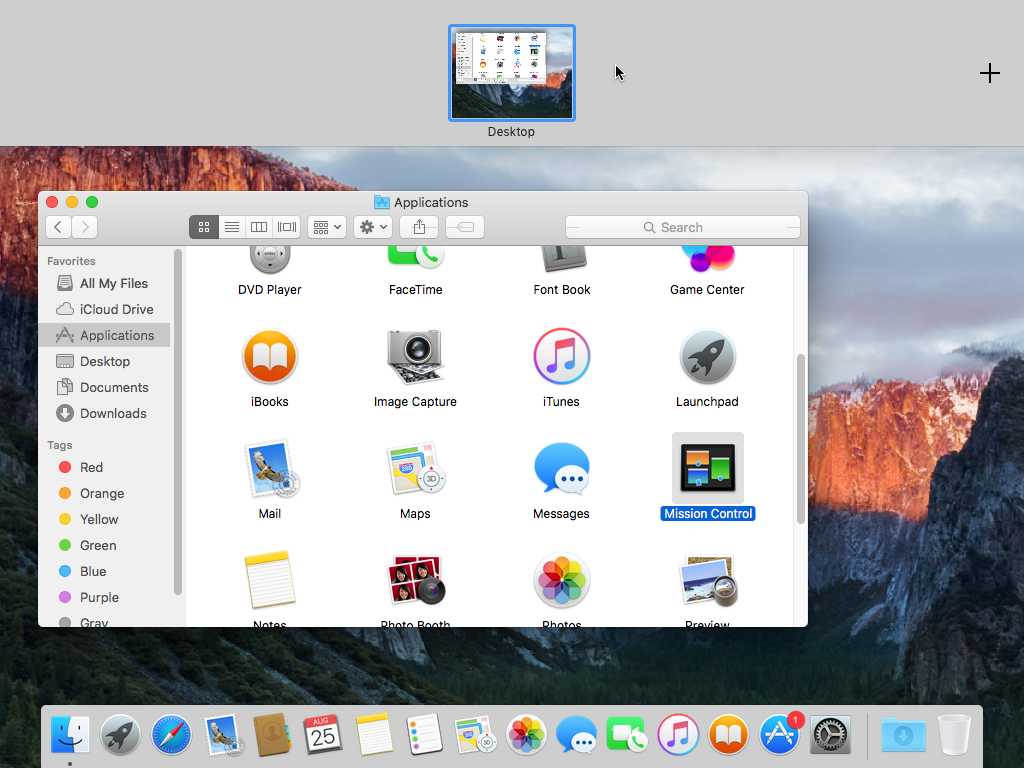Screen dimensions: 1024x768
Task: Select the Notes app in Finder window
Action: click(270, 580)
